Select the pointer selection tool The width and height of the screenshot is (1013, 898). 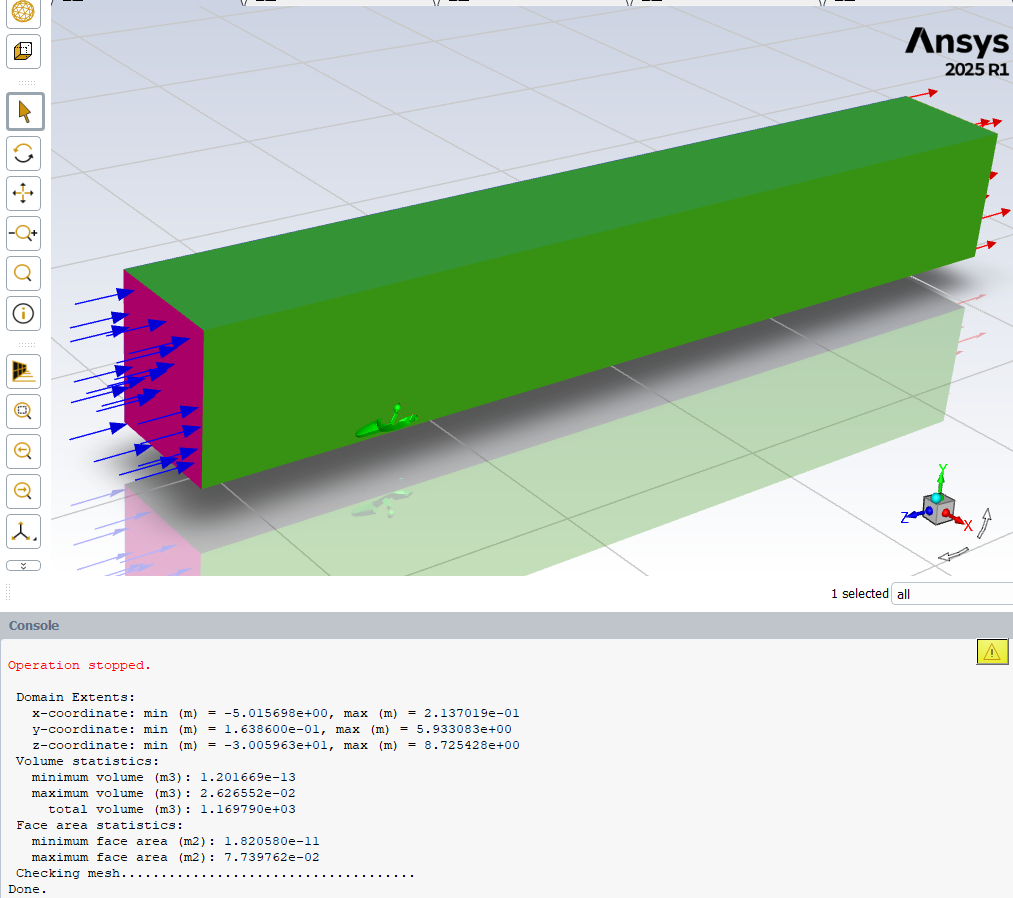tap(24, 111)
